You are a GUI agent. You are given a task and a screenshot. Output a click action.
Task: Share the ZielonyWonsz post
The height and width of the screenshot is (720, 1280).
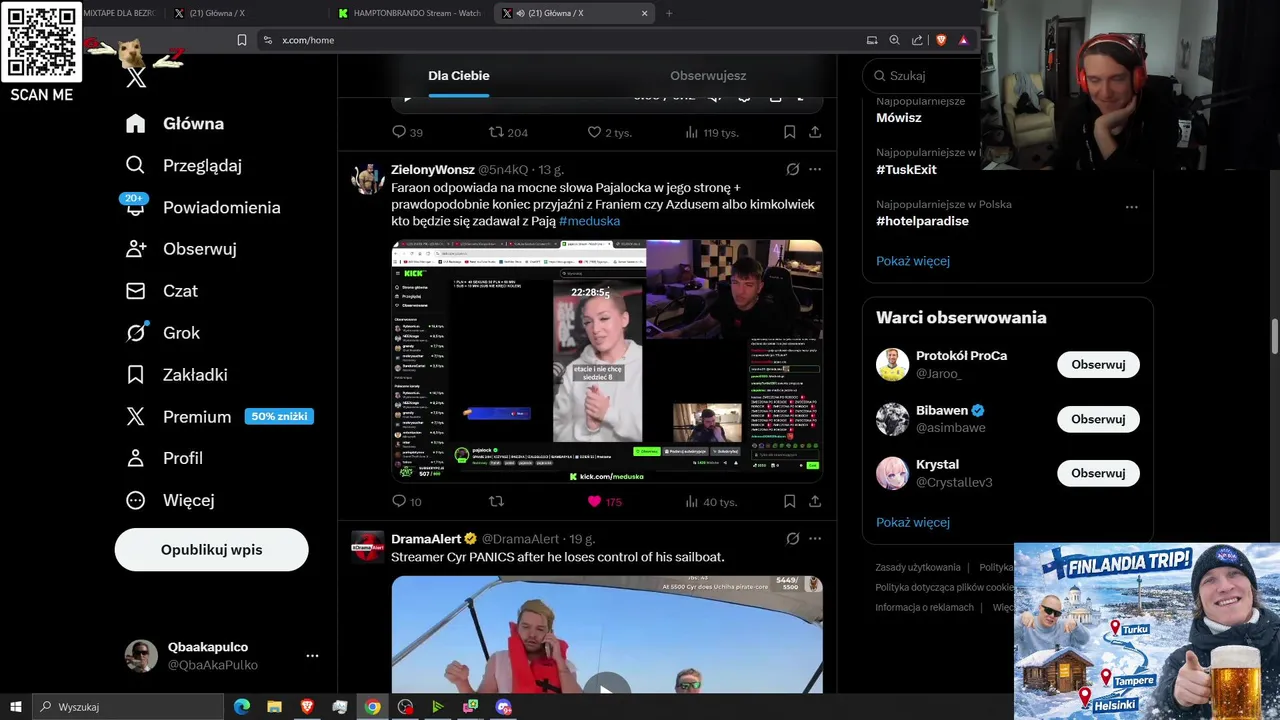815,502
